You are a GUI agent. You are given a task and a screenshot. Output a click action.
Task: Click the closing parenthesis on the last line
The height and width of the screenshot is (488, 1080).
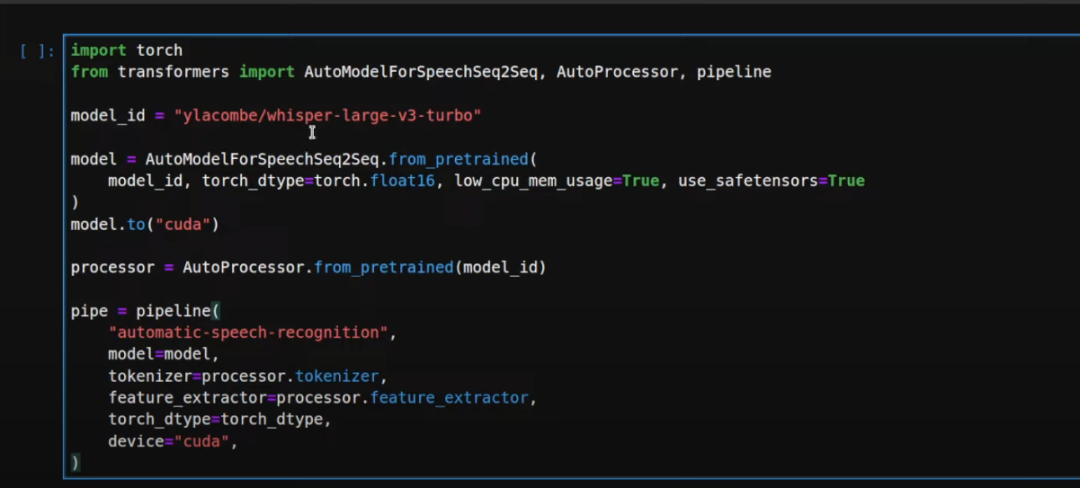[75, 462]
